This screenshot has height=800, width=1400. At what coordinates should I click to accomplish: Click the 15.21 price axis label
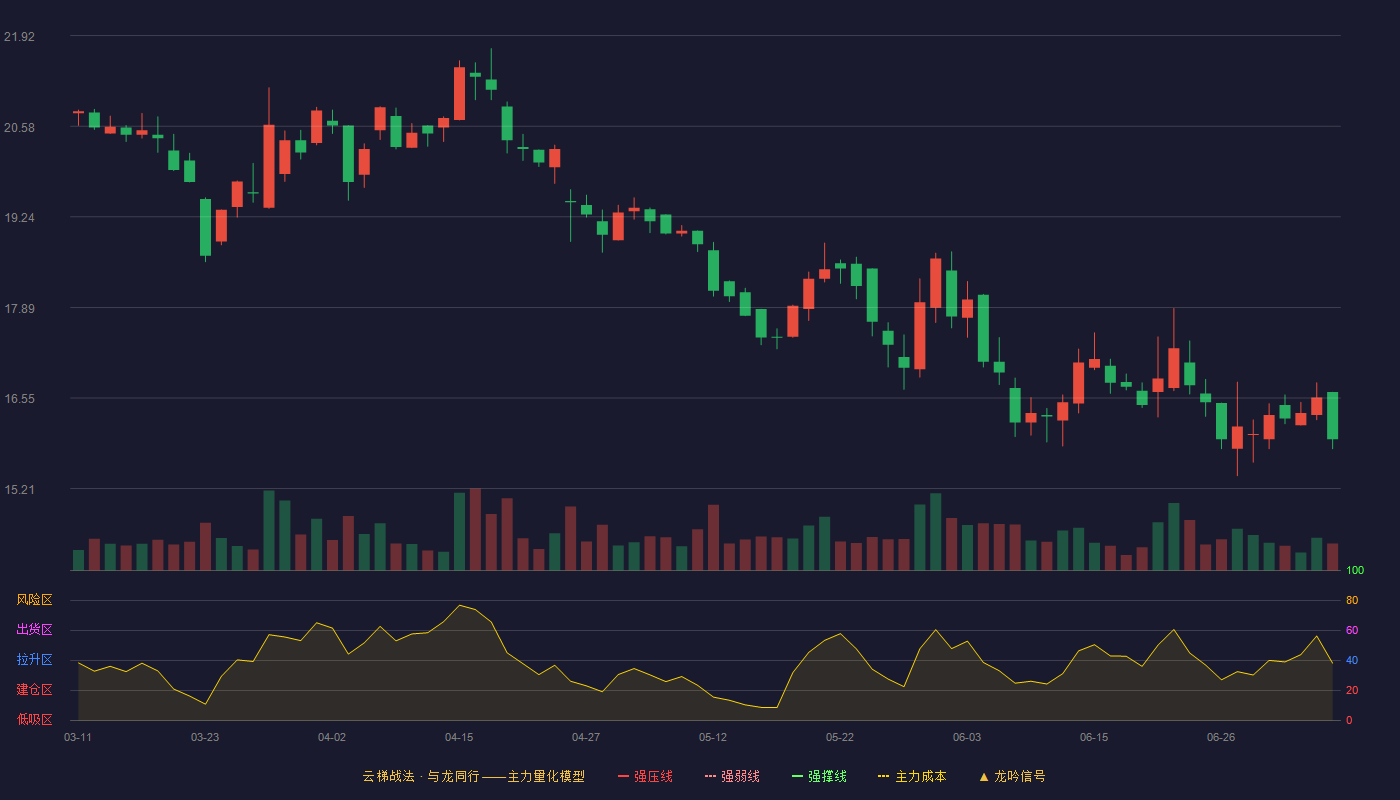[19, 490]
